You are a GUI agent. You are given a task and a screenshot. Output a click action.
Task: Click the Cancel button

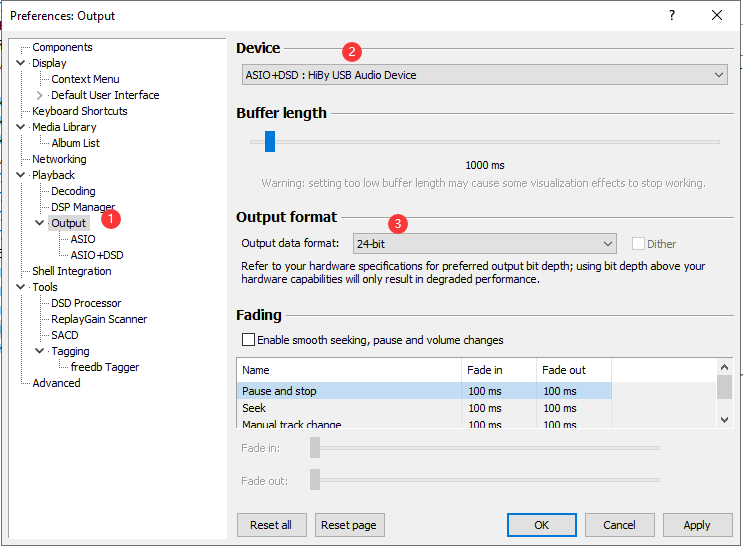[619, 525]
